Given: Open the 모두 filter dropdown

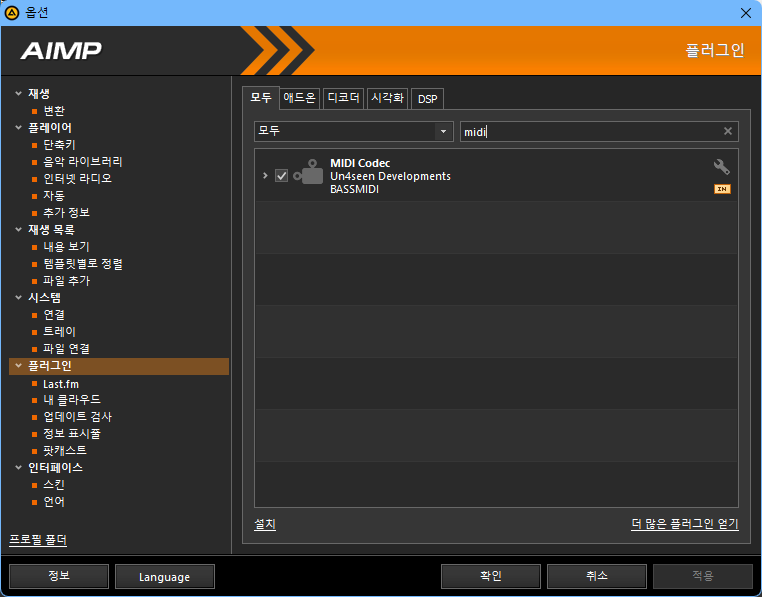Looking at the screenshot, I should [354, 131].
